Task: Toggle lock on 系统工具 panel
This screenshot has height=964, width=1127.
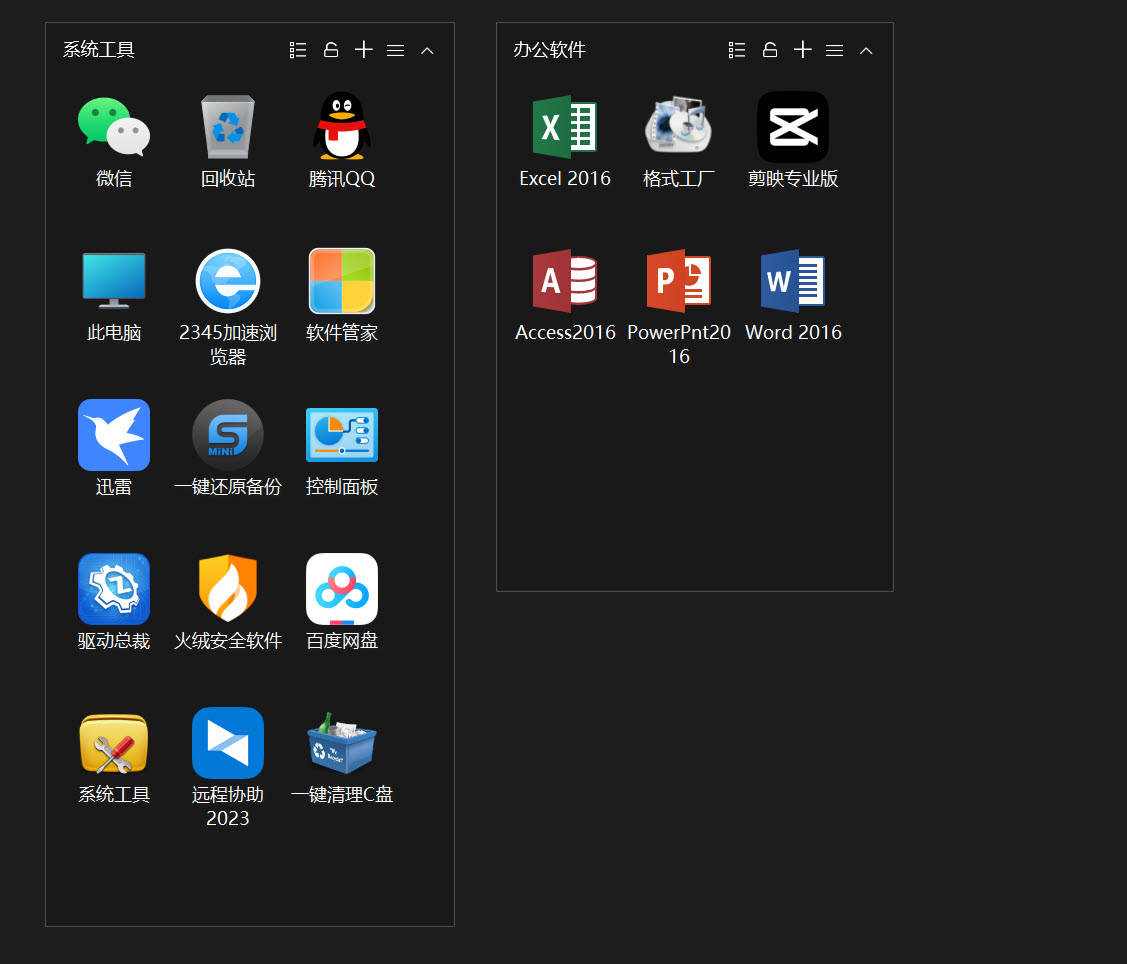Action: tap(331, 50)
